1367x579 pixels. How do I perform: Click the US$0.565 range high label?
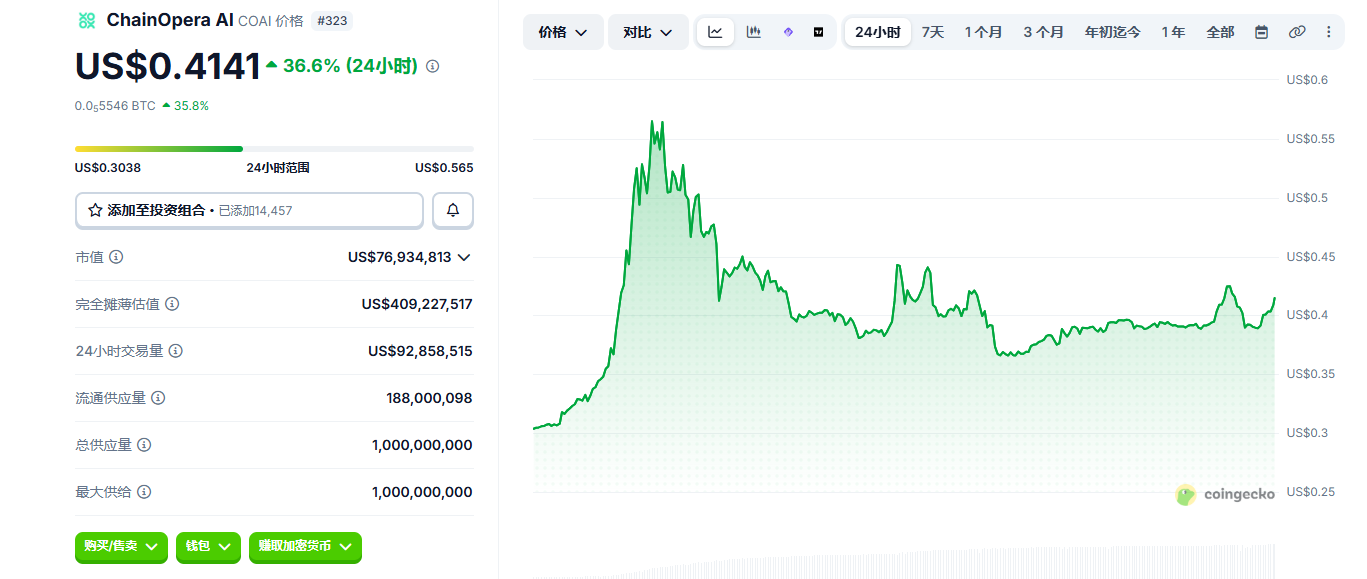(x=444, y=168)
